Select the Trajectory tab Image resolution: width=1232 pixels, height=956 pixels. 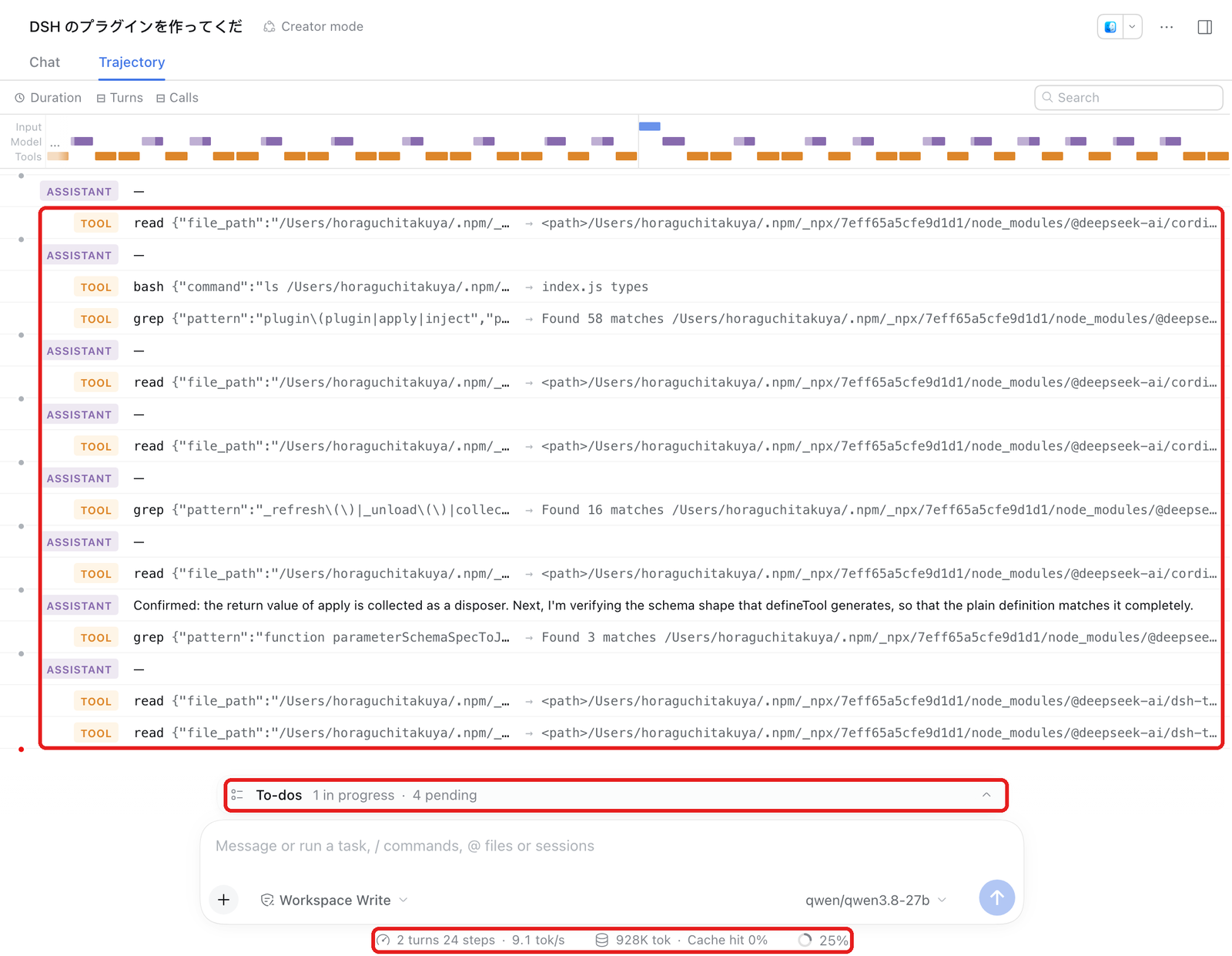pos(132,62)
